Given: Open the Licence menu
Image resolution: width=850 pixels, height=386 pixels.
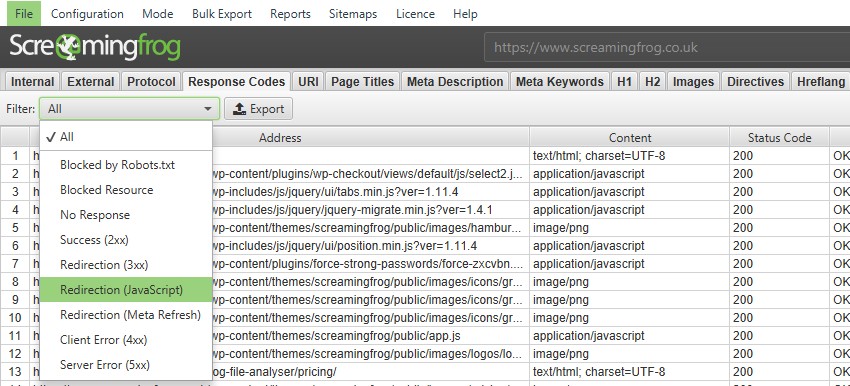Looking at the screenshot, I should tap(415, 14).
